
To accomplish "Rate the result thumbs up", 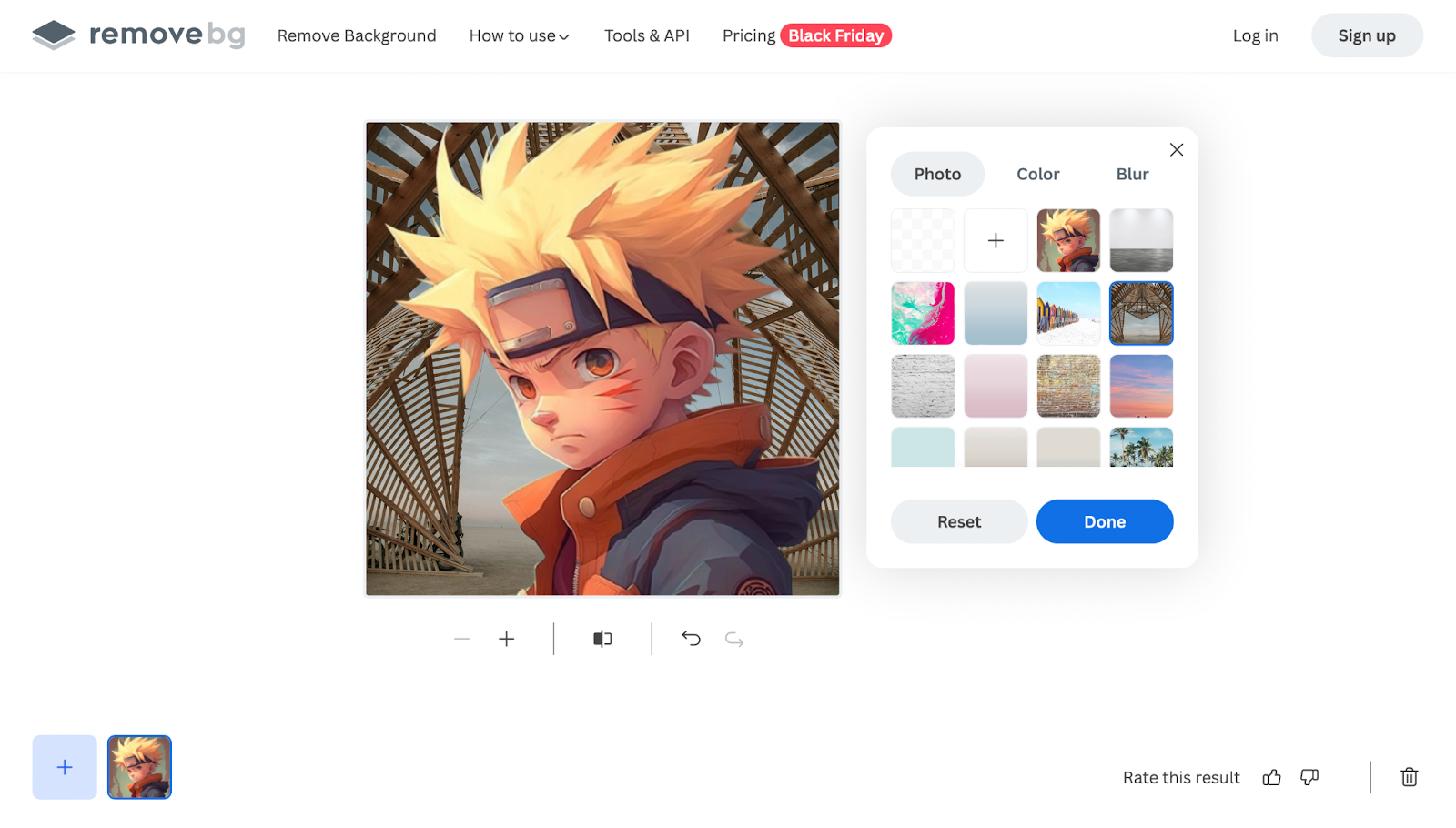I will [1272, 777].
